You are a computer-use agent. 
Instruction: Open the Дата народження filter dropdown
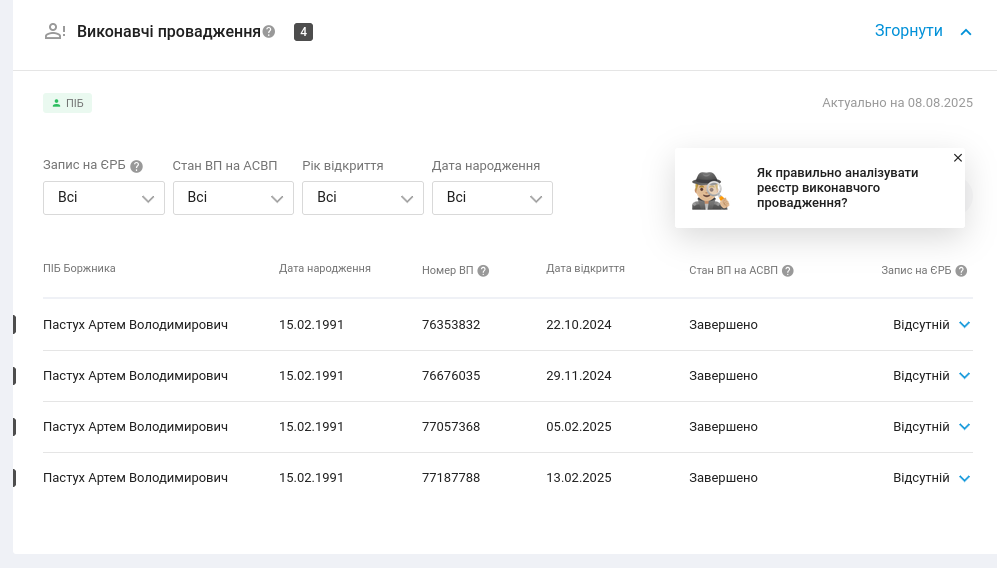492,198
